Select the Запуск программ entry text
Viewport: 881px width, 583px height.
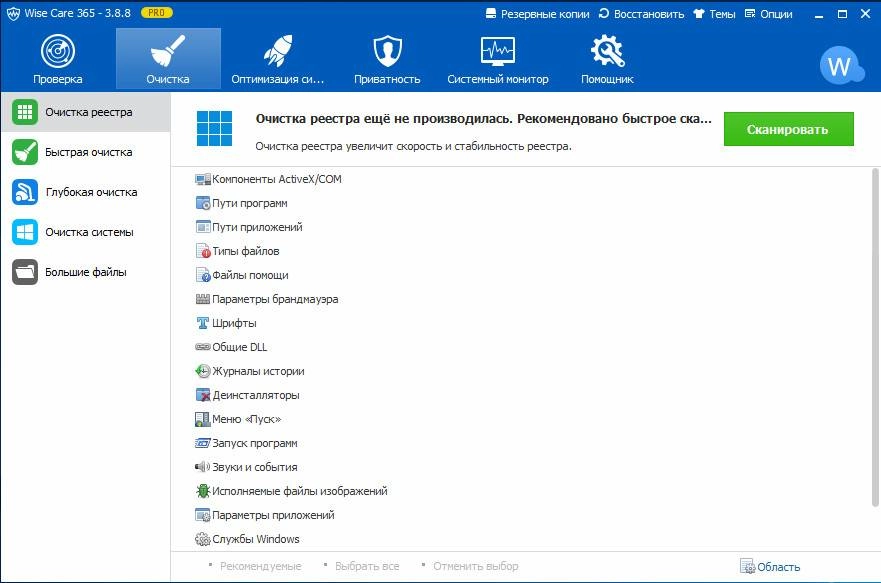tap(255, 443)
